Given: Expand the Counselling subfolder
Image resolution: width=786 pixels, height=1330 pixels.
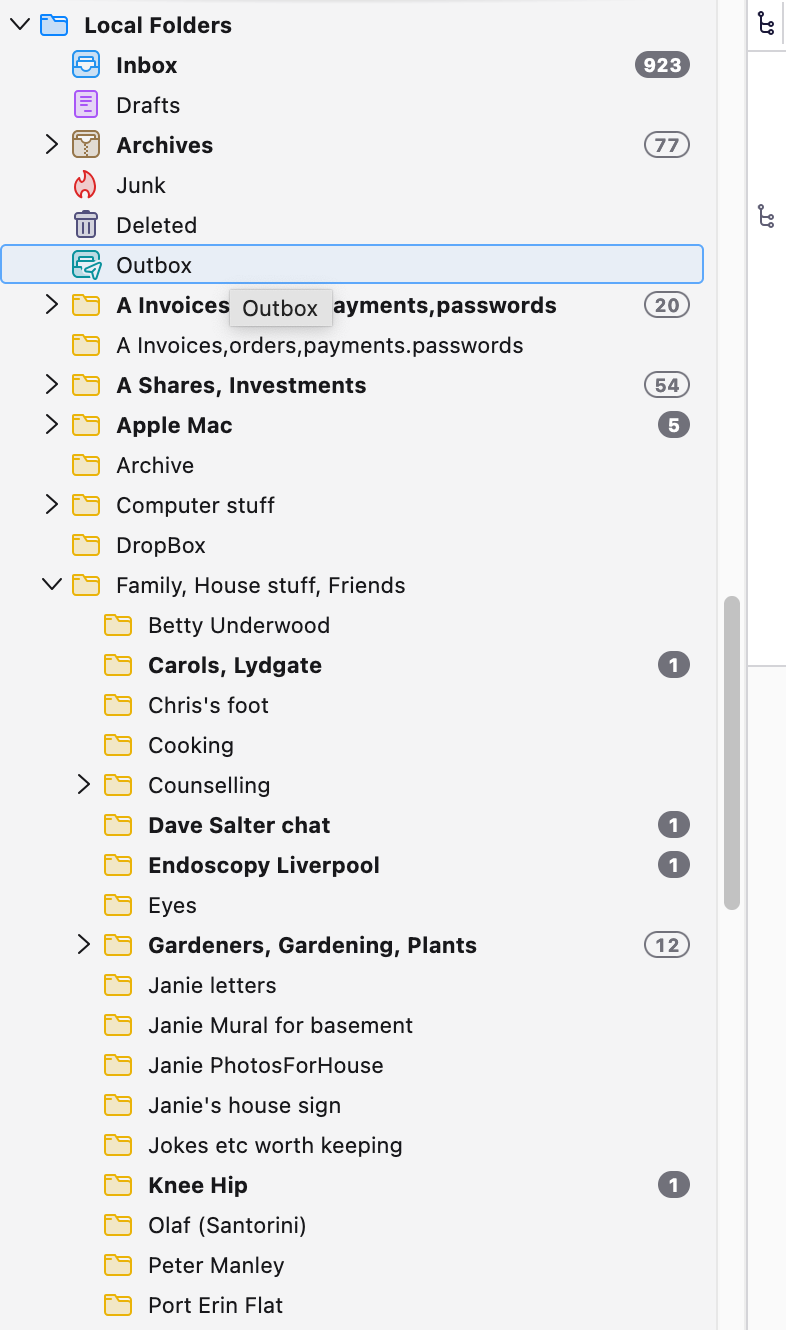Looking at the screenshot, I should click(84, 785).
